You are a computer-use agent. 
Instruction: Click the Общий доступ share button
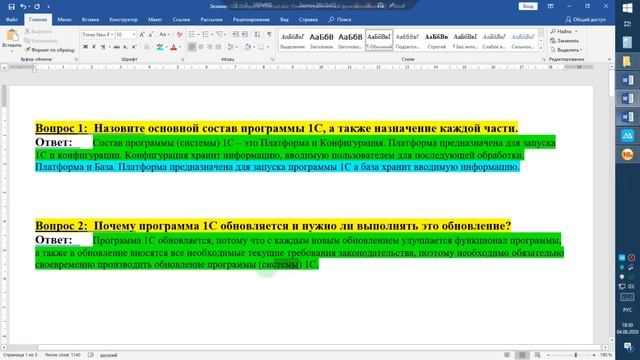585,19
